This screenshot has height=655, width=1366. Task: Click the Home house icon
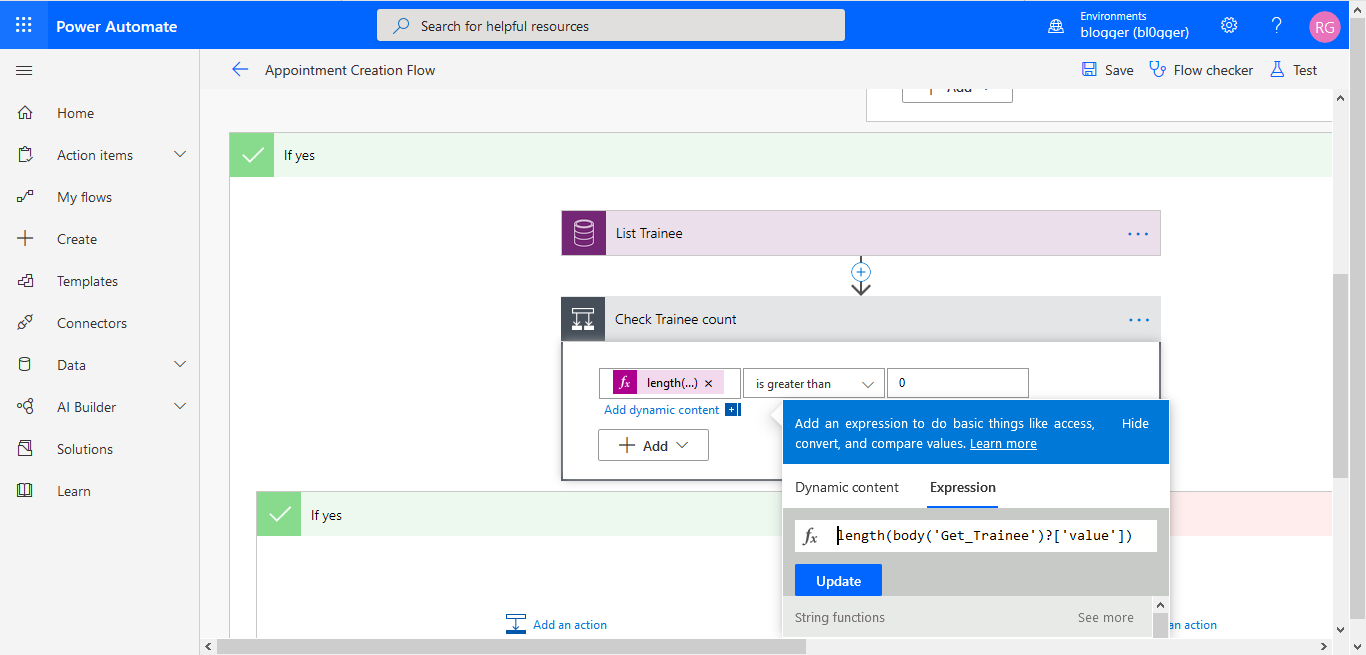(x=25, y=113)
